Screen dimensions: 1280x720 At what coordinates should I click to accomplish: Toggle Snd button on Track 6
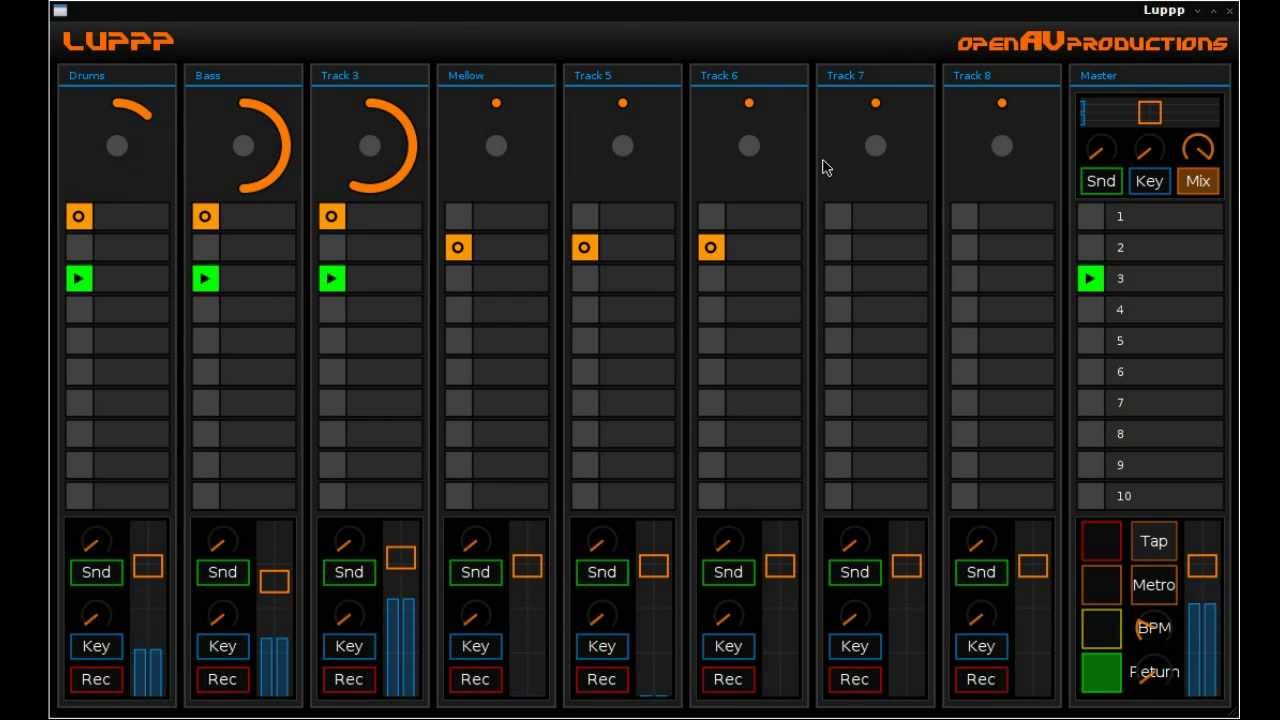click(x=728, y=572)
